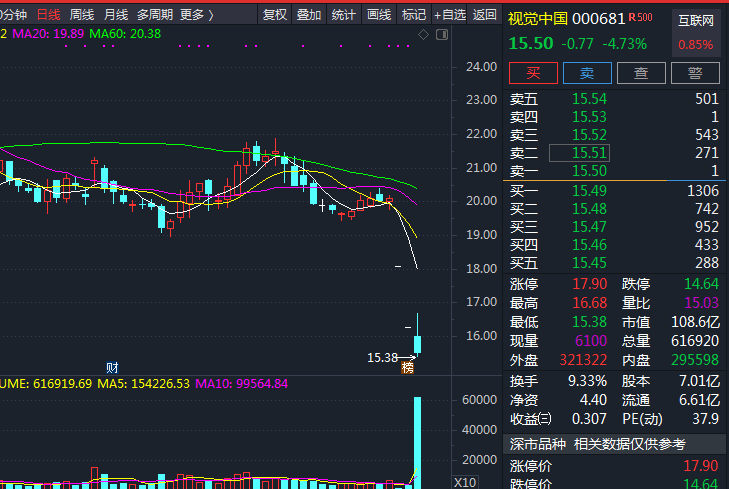Image resolution: width=729 pixels, height=489 pixels.
Task: Open the 财 financial marker on chart
Action: pos(112,368)
